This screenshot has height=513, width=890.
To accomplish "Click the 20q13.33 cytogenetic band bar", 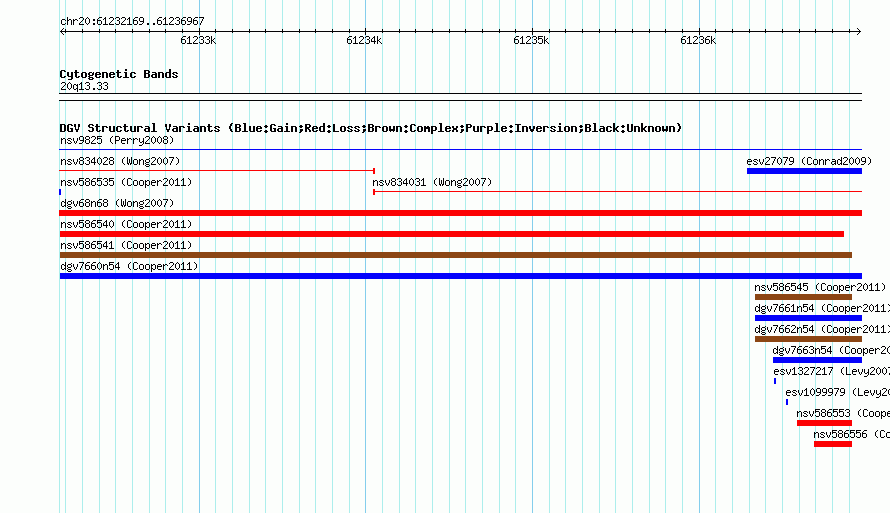I will [x=460, y=97].
